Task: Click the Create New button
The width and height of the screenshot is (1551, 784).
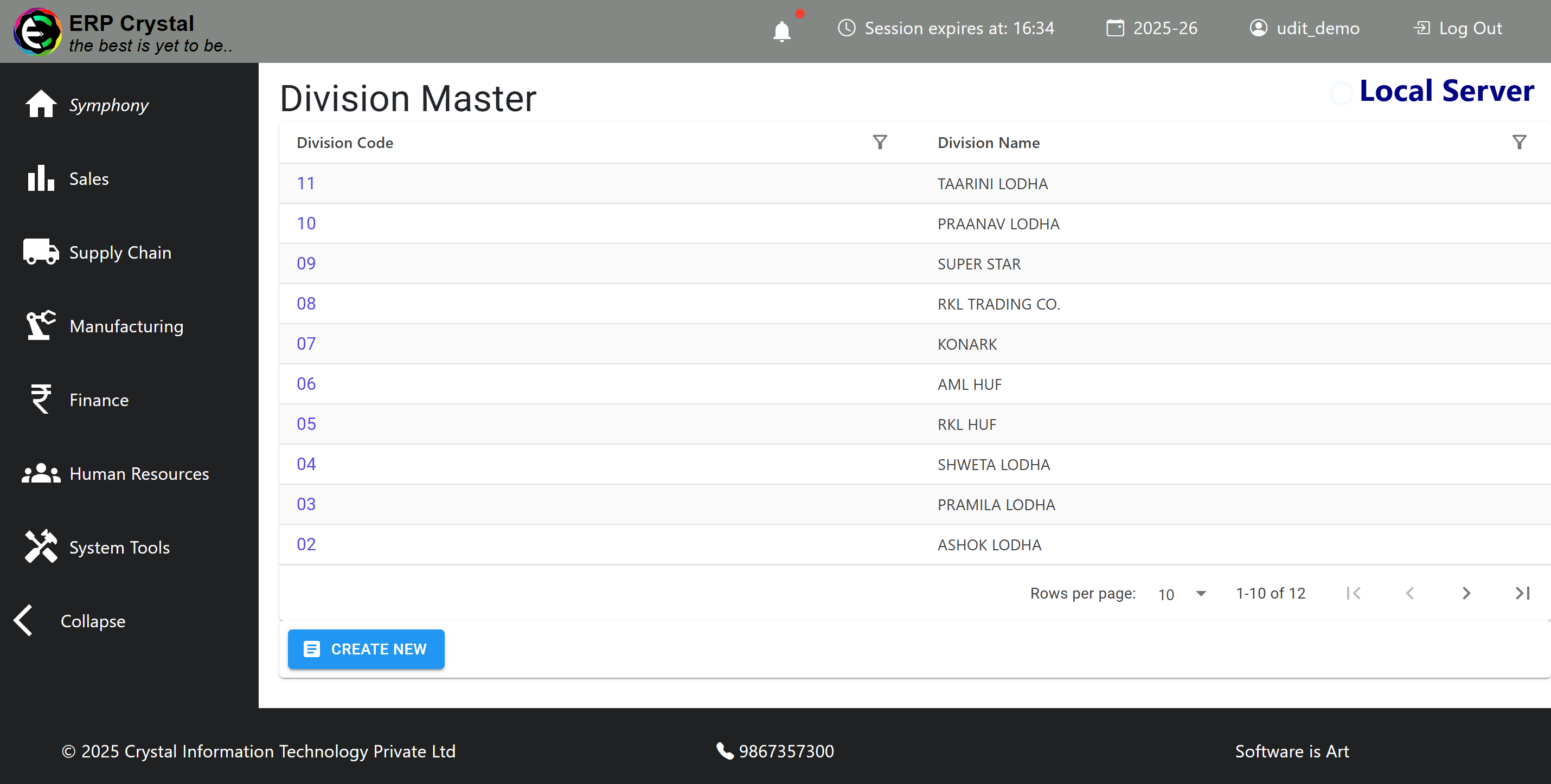Action: pos(366,648)
